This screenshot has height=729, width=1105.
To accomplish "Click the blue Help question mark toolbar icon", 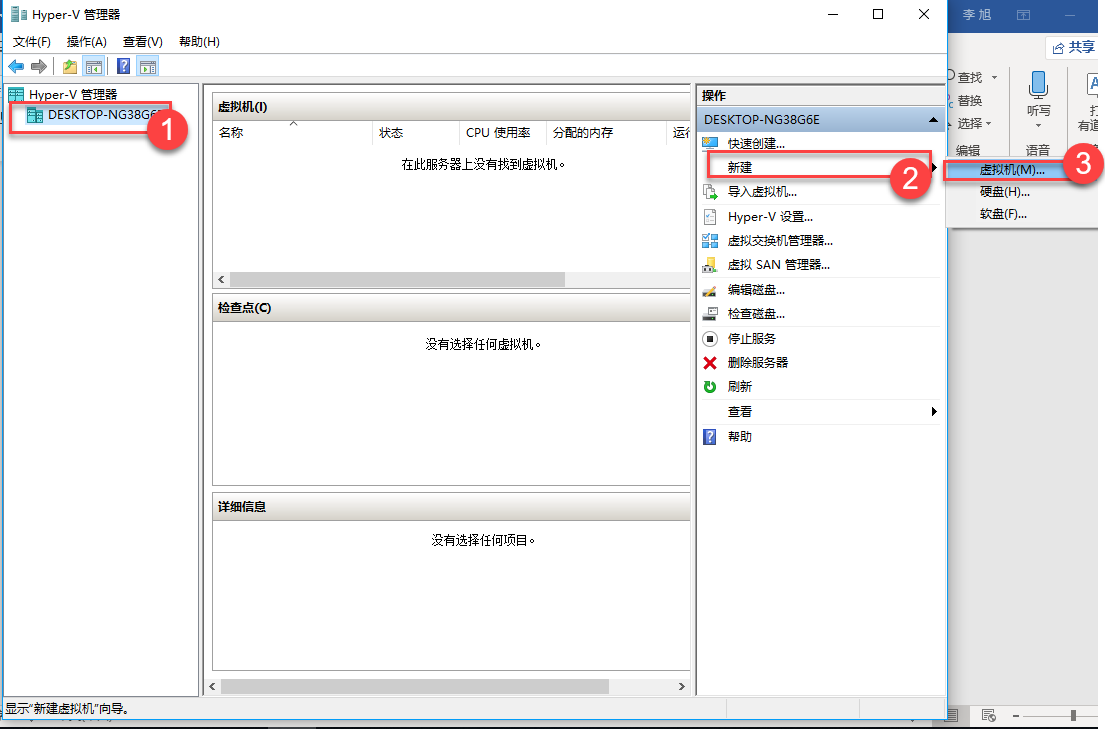I will click(123, 66).
